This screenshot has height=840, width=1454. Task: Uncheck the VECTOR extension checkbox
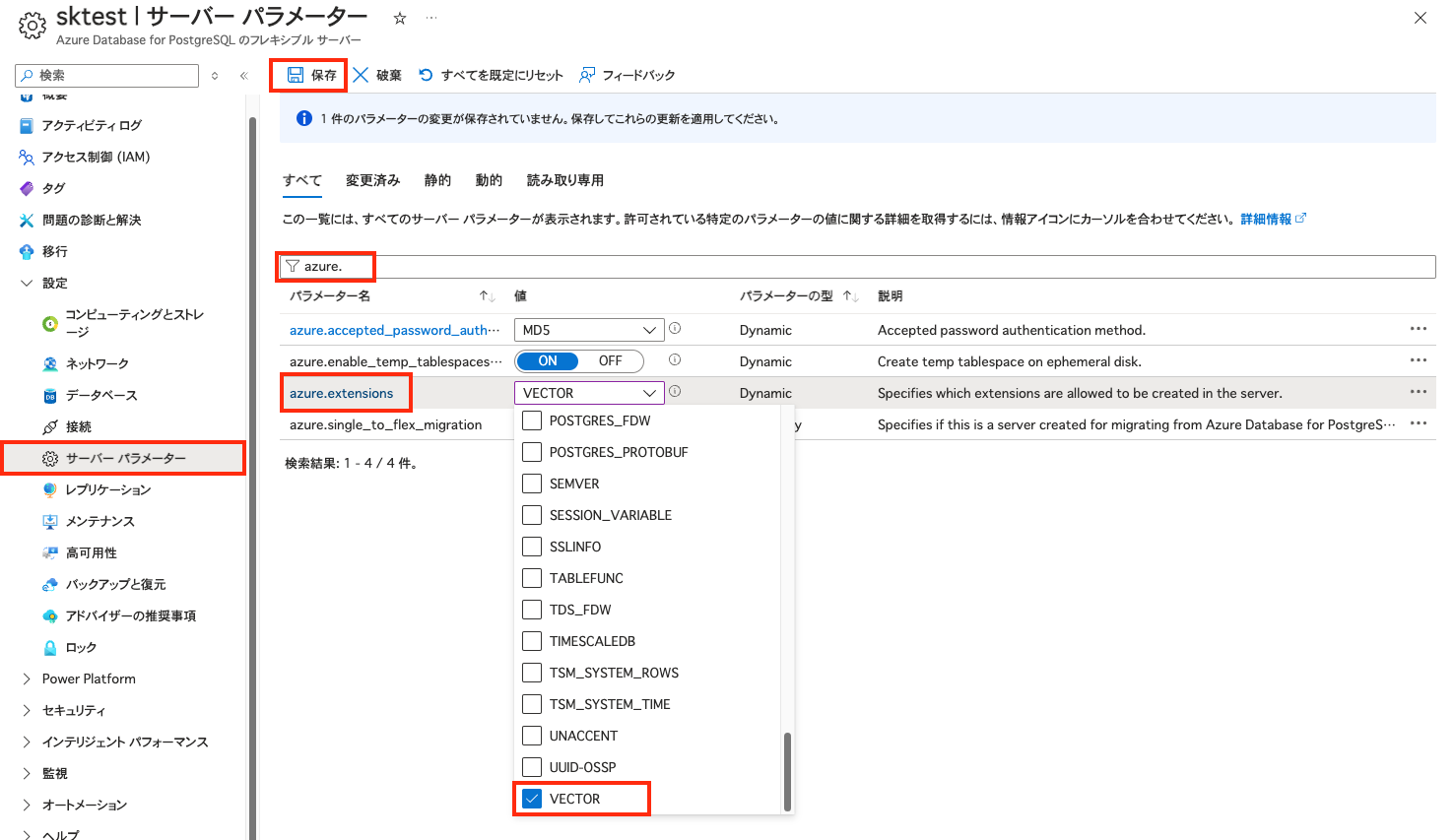click(x=532, y=798)
